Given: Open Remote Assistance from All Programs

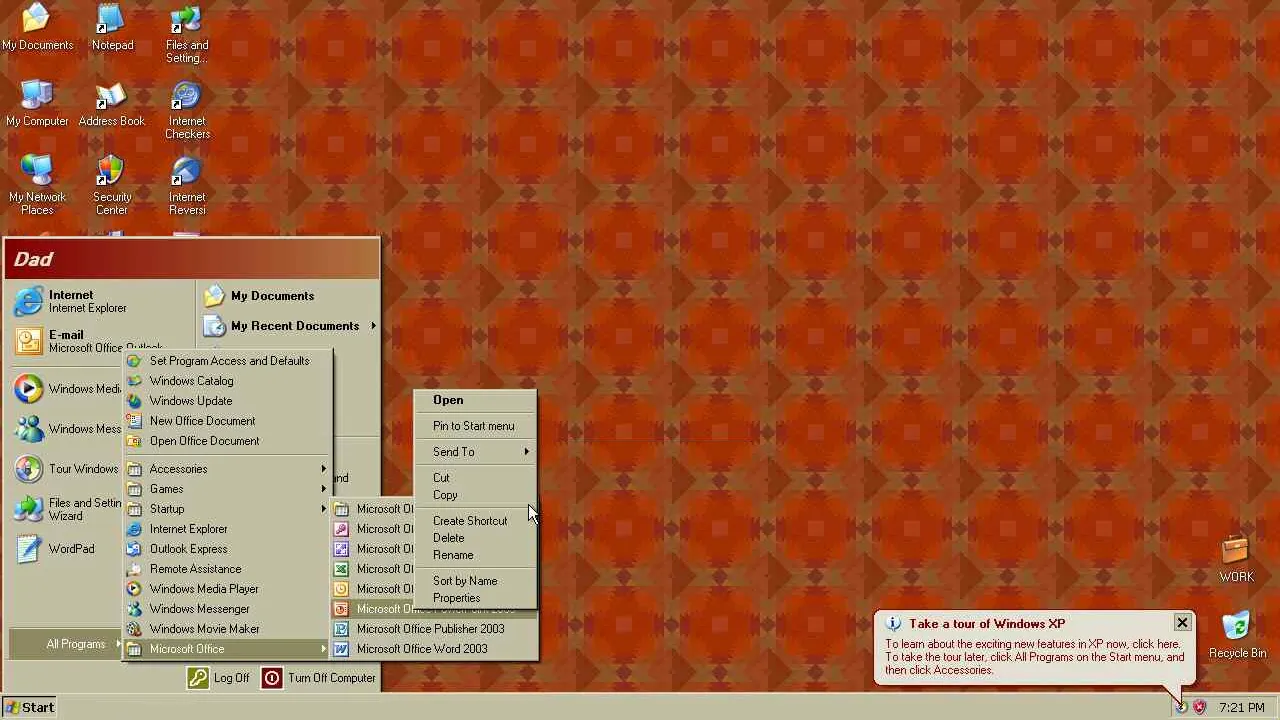Looking at the screenshot, I should 227,569.
